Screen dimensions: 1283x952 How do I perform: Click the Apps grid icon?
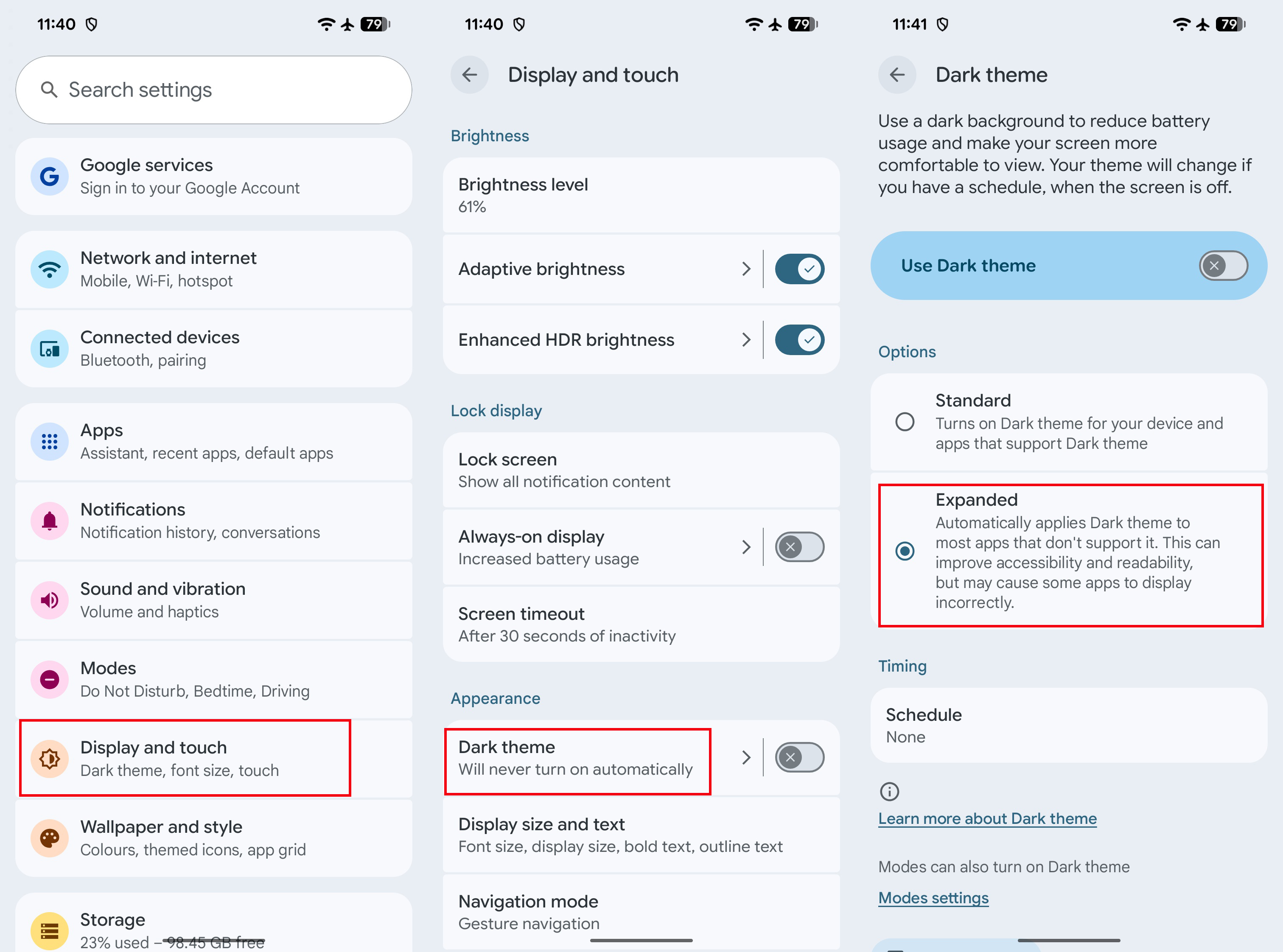[50, 441]
